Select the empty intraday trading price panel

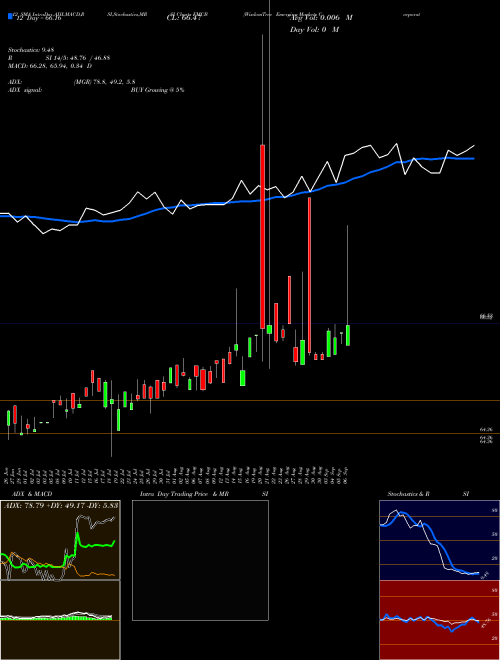[200, 560]
